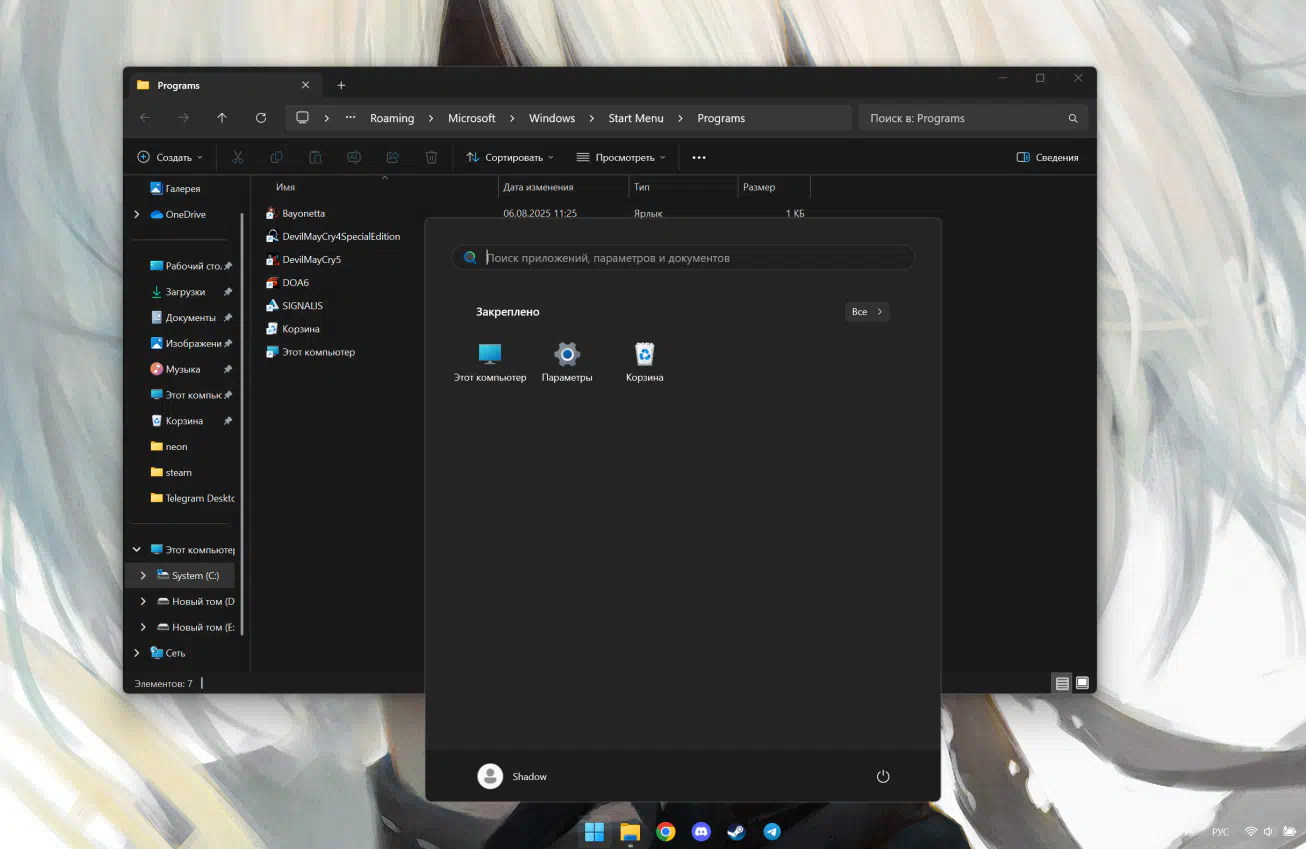Open File Explorer from the taskbar
Screen dimensions: 1306x849
(630, 831)
